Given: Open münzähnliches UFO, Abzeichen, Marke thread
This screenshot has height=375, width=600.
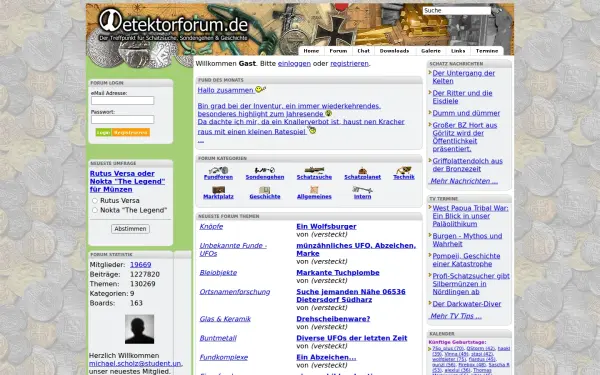Looking at the screenshot, I should click(x=356, y=249).
